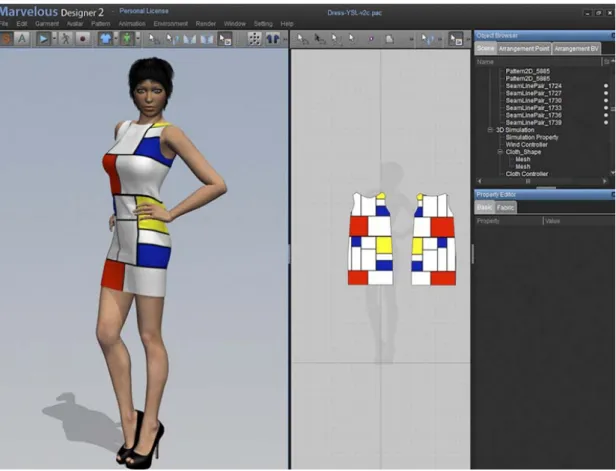Toggle visibility dot for SeamLinePair_1736

[606, 115]
